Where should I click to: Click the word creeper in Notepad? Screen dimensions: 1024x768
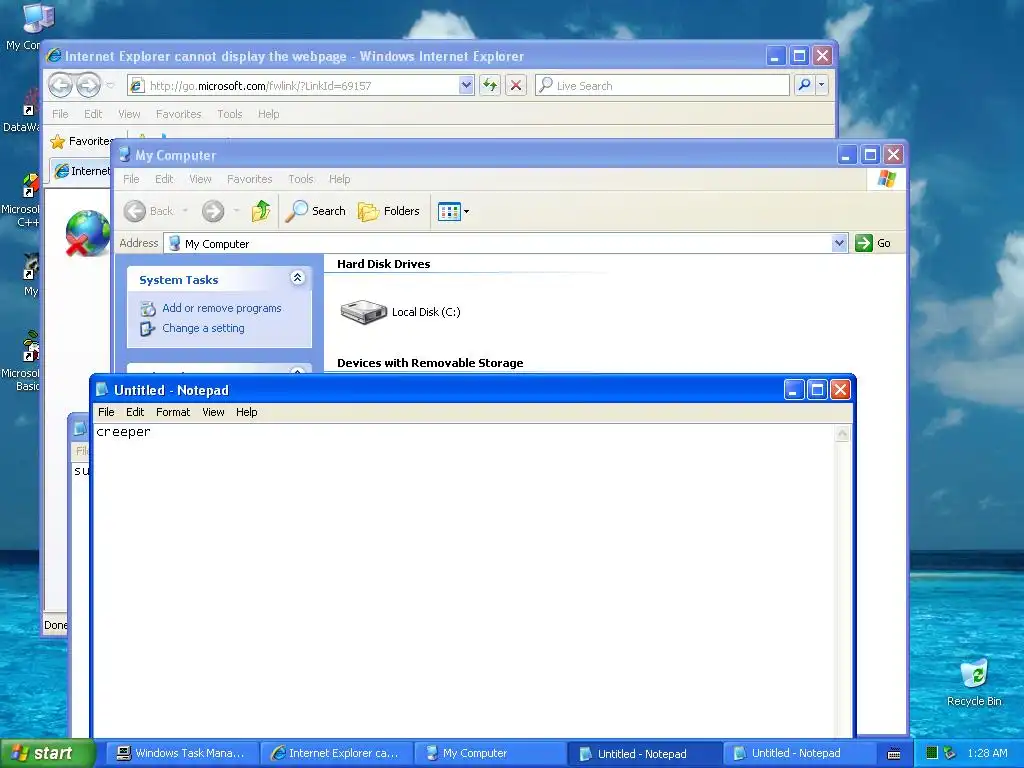pyautogui.click(x=123, y=432)
